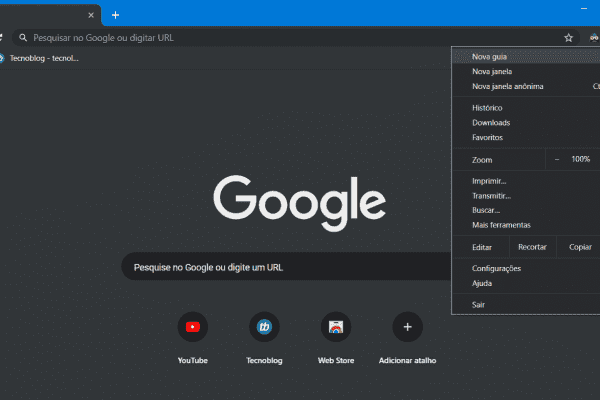The height and width of the screenshot is (400, 600).
Task: Open Downloads from the menu
Action: 526,123
